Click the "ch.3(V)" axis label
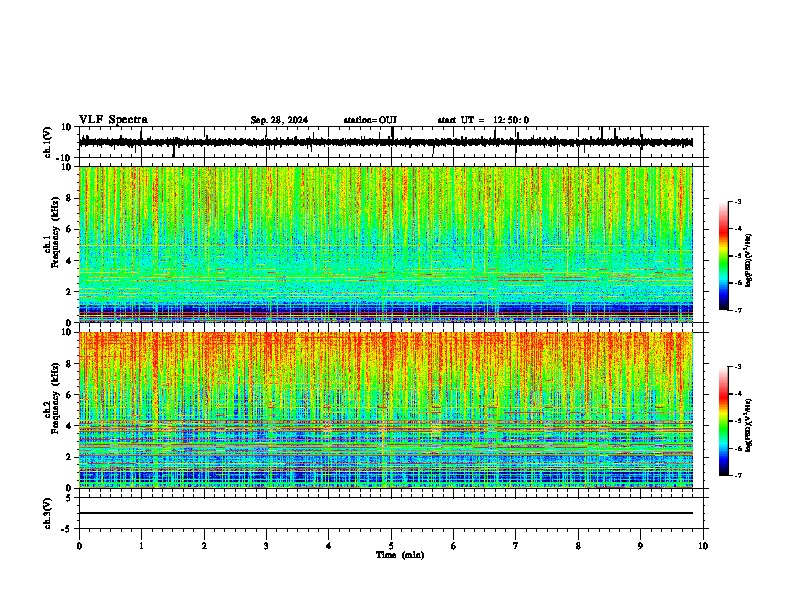Image resolution: width=792 pixels, height=612 pixels. coord(48,513)
